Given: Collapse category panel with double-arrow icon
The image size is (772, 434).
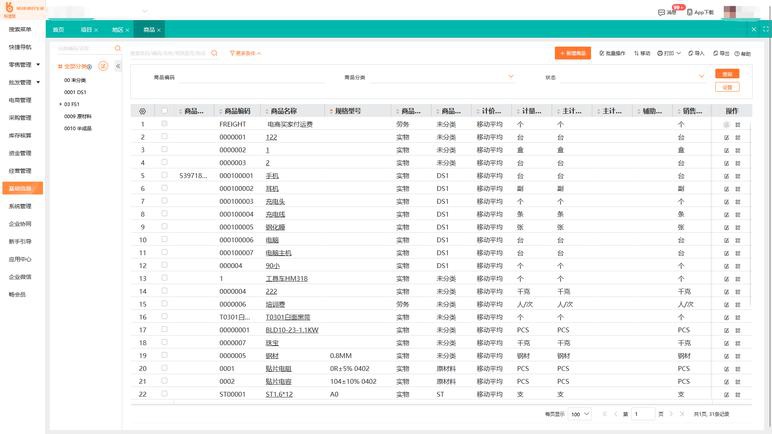Looking at the screenshot, I should (118, 66).
